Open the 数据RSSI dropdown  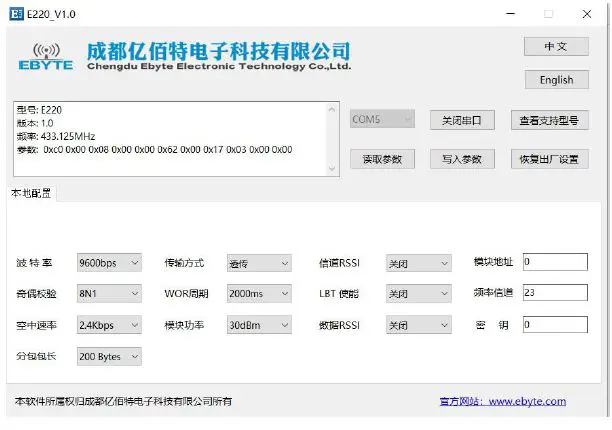tap(419, 325)
